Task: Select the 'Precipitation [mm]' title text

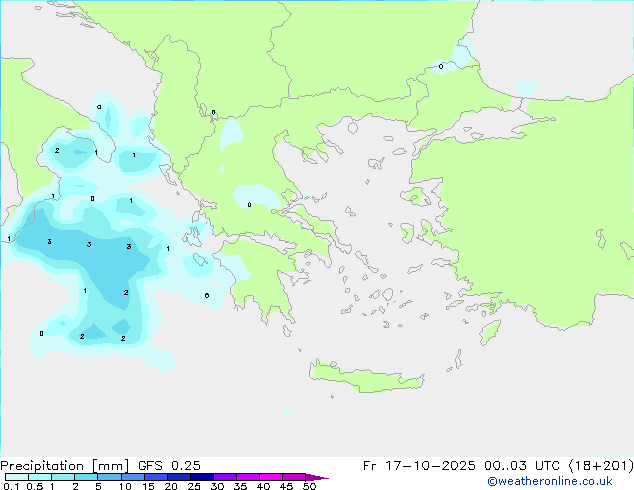Action: [x=65, y=466]
